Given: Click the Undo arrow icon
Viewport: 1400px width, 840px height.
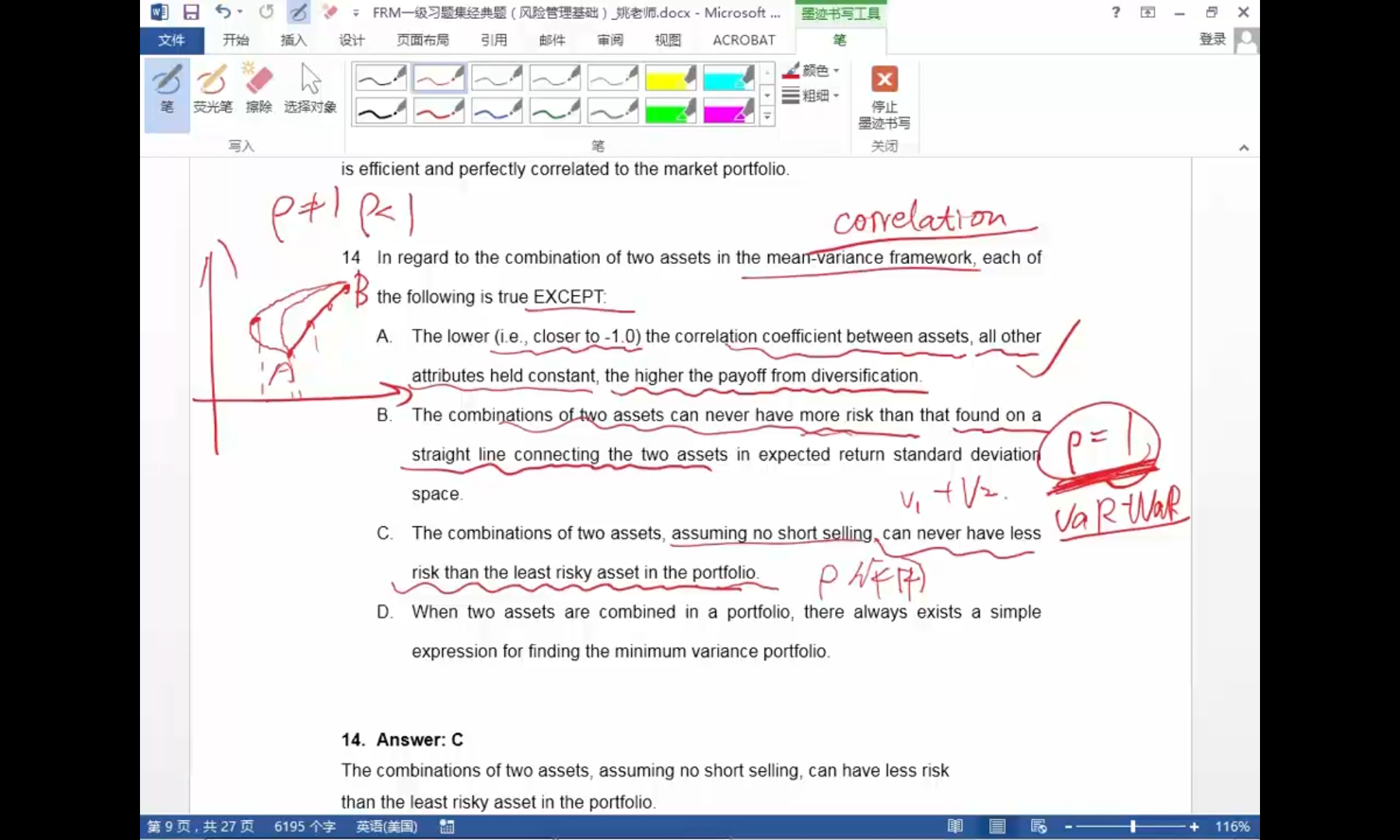Looking at the screenshot, I should tap(223, 12).
